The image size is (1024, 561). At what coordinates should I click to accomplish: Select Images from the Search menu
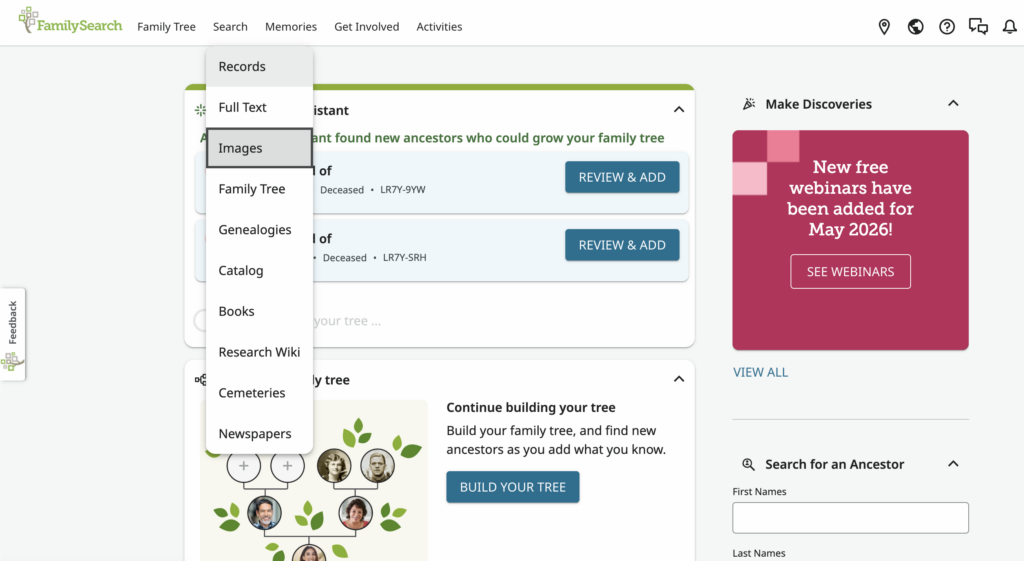click(x=259, y=148)
